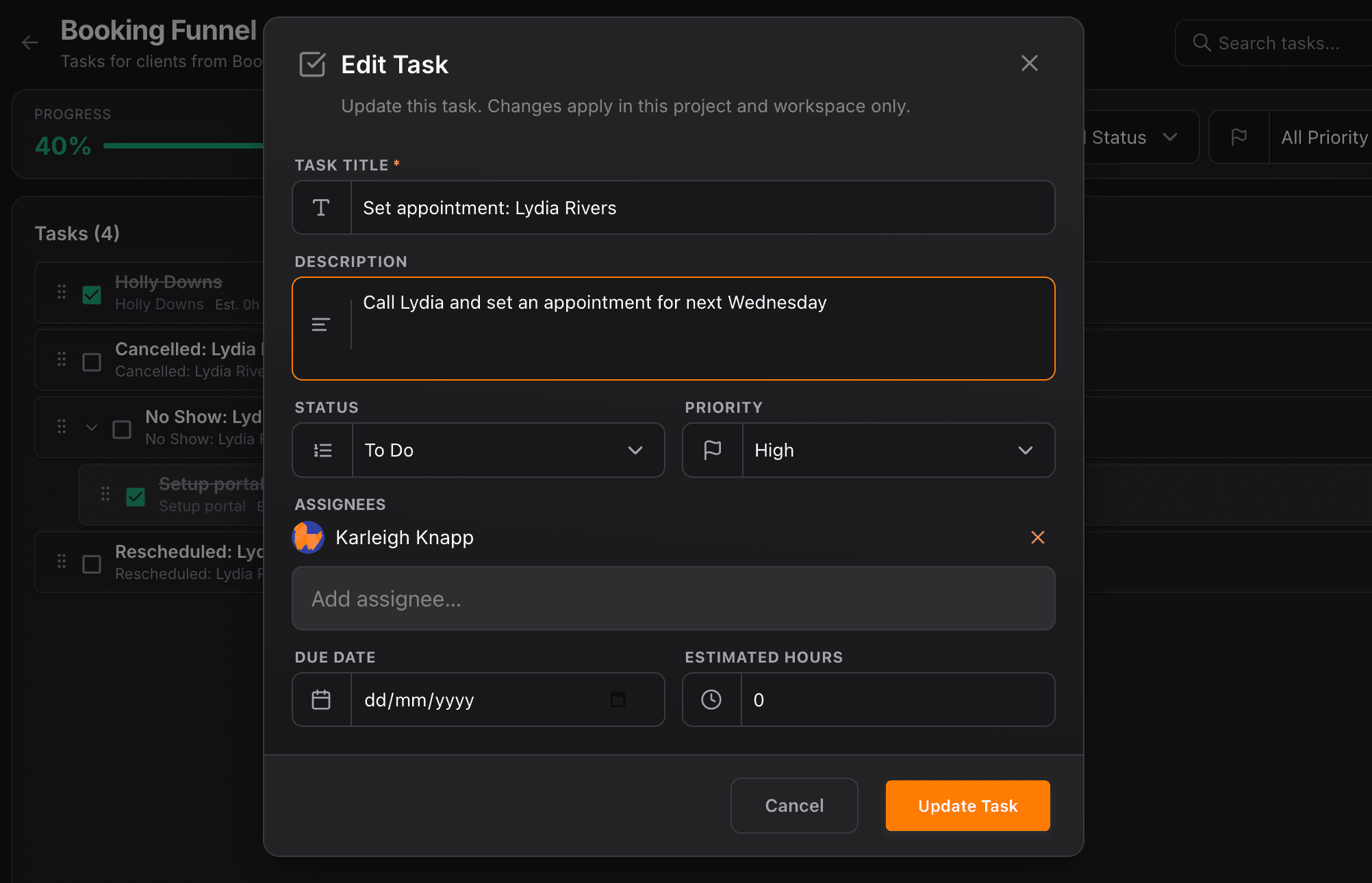Click the list icon beside Status field
Image resolution: width=1372 pixels, height=883 pixels.
tap(321, 450)
